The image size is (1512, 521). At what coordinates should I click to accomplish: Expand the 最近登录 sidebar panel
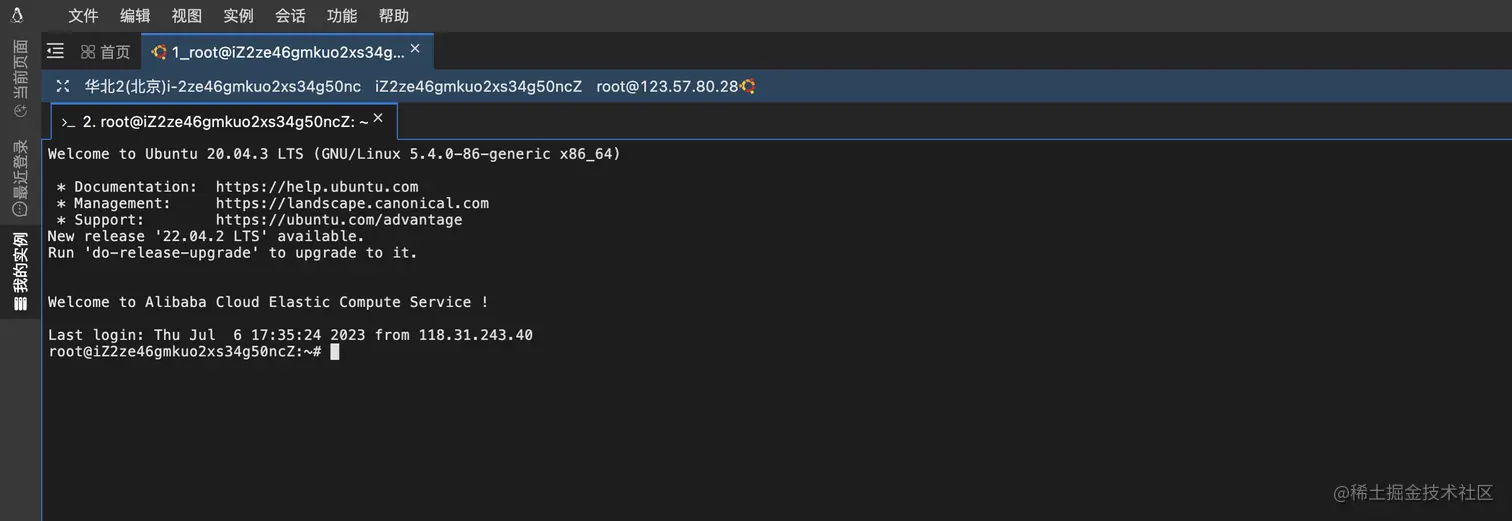point(20,179)
